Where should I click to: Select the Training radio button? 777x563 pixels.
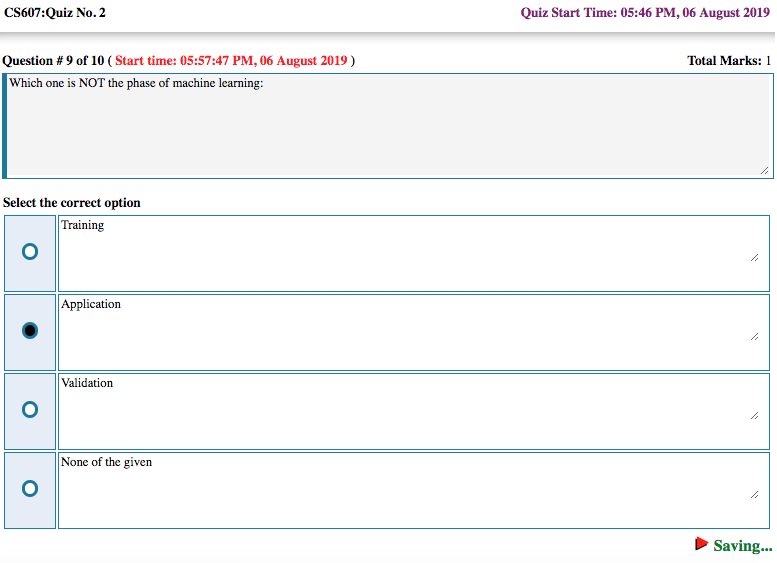(x=30, y=252)
